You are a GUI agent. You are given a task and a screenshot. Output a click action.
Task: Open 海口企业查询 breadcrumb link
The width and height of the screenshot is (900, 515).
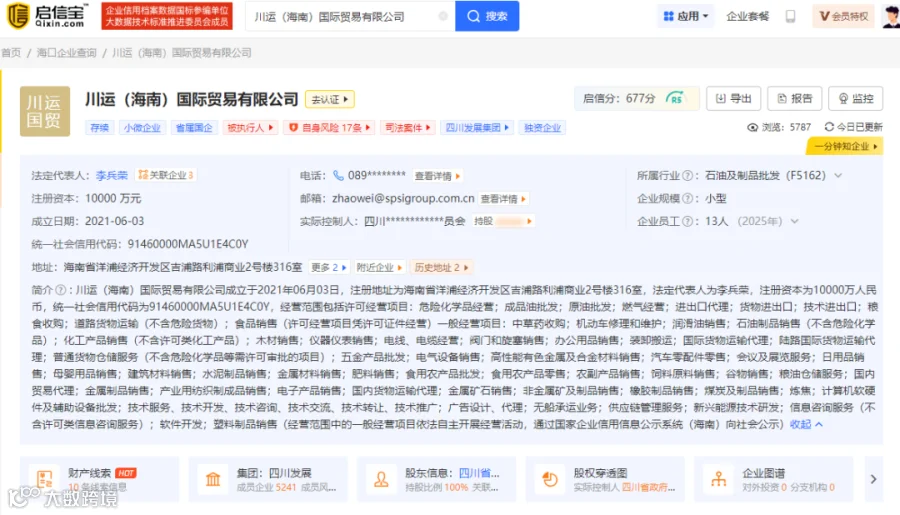pos(67,53)
